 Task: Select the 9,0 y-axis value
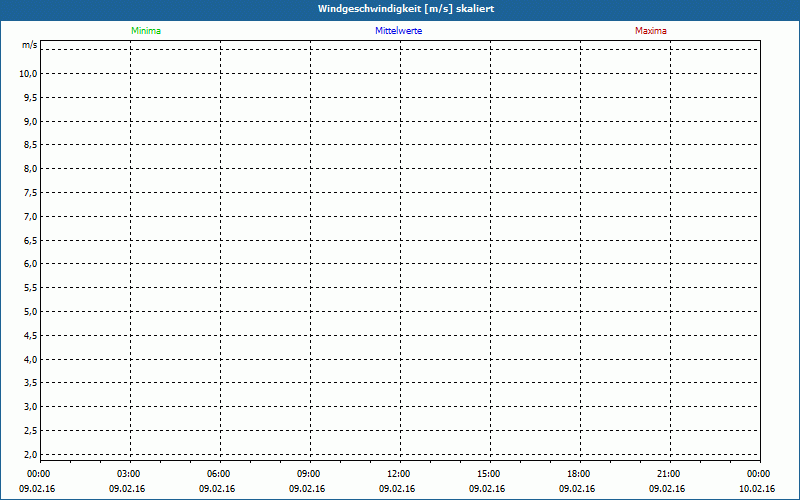point(31,121)
